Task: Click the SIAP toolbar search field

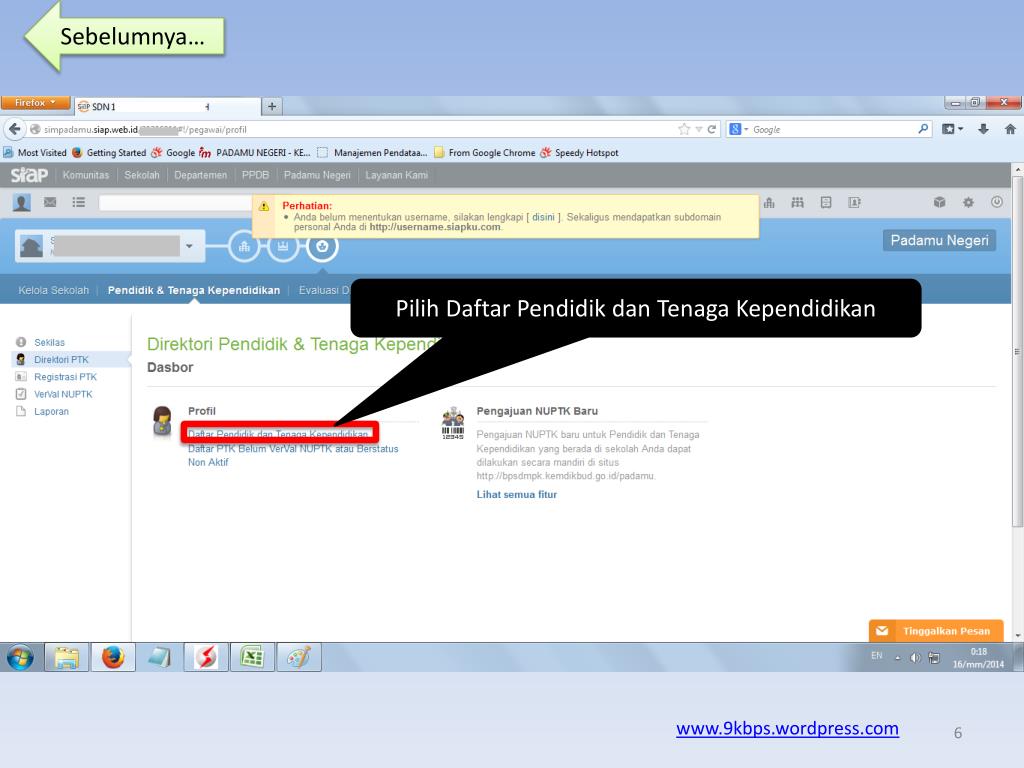Action: click(x=175, y=202)
